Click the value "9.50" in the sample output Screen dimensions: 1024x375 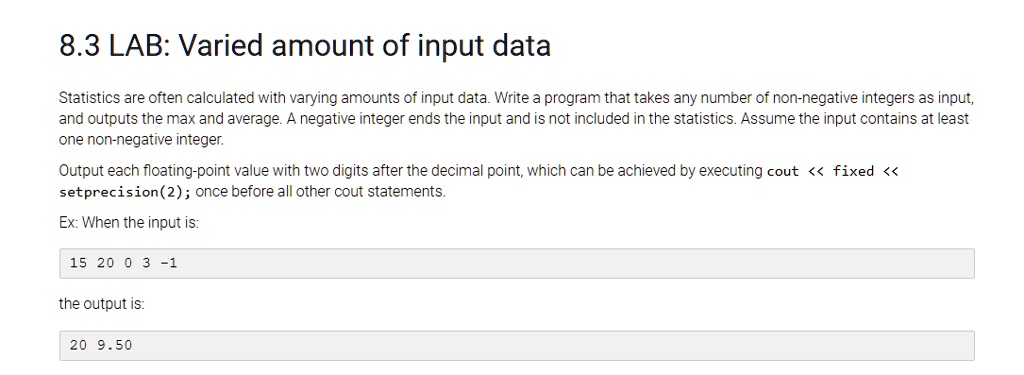point(114,346)
